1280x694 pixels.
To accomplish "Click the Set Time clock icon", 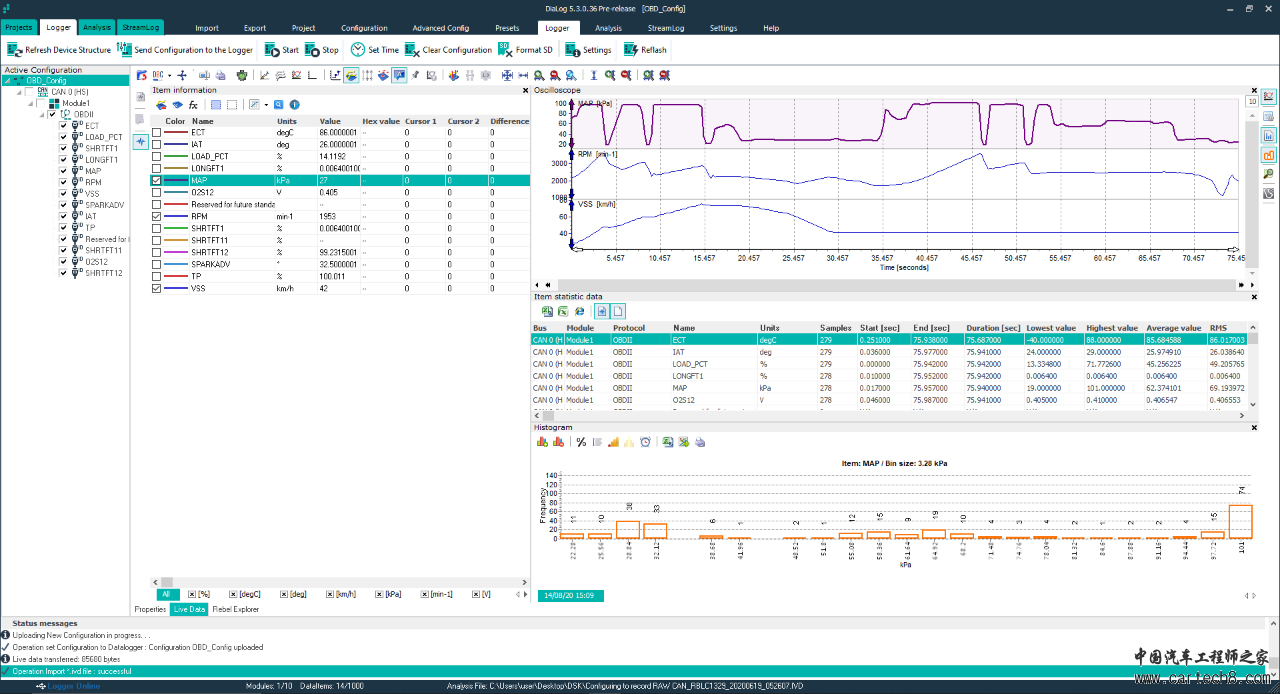I will pos(358,49).
